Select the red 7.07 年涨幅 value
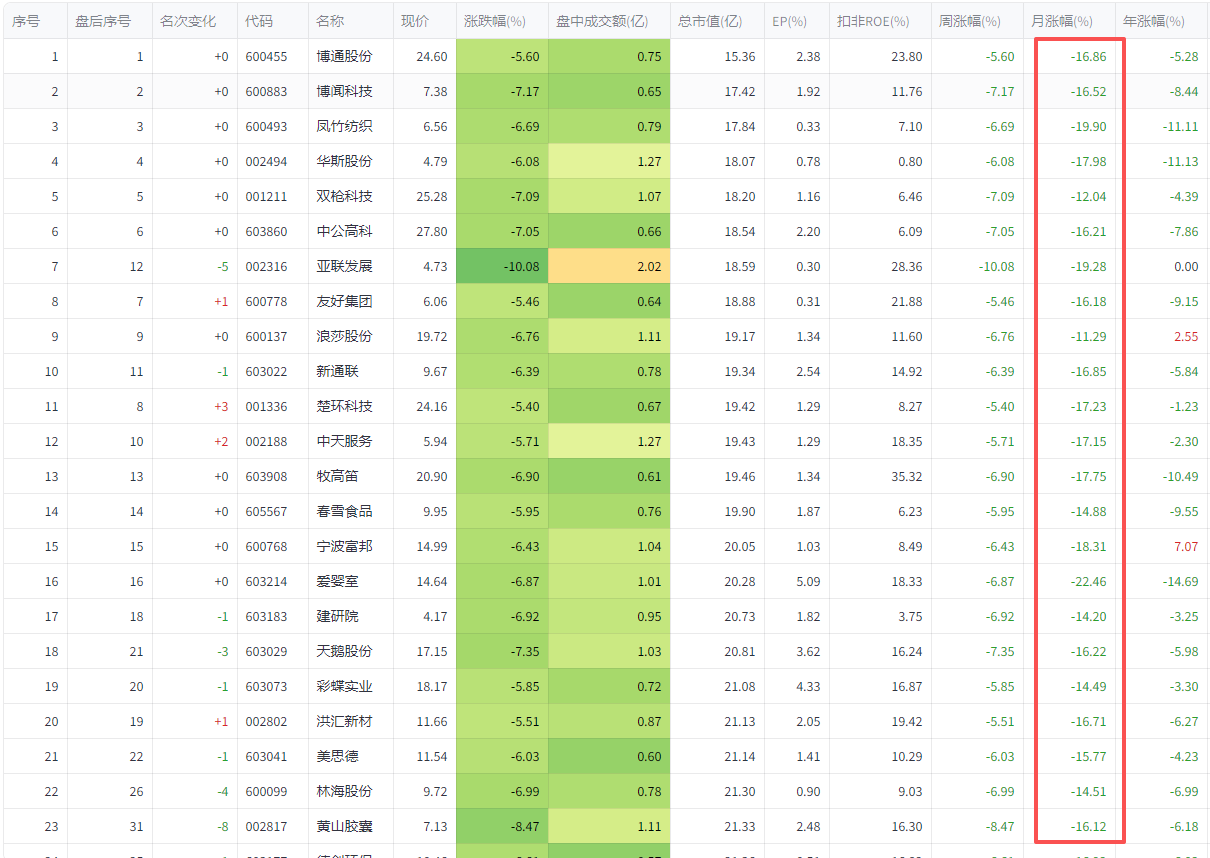Screen dimensions: 1210x858 (x=1185, y=547)
